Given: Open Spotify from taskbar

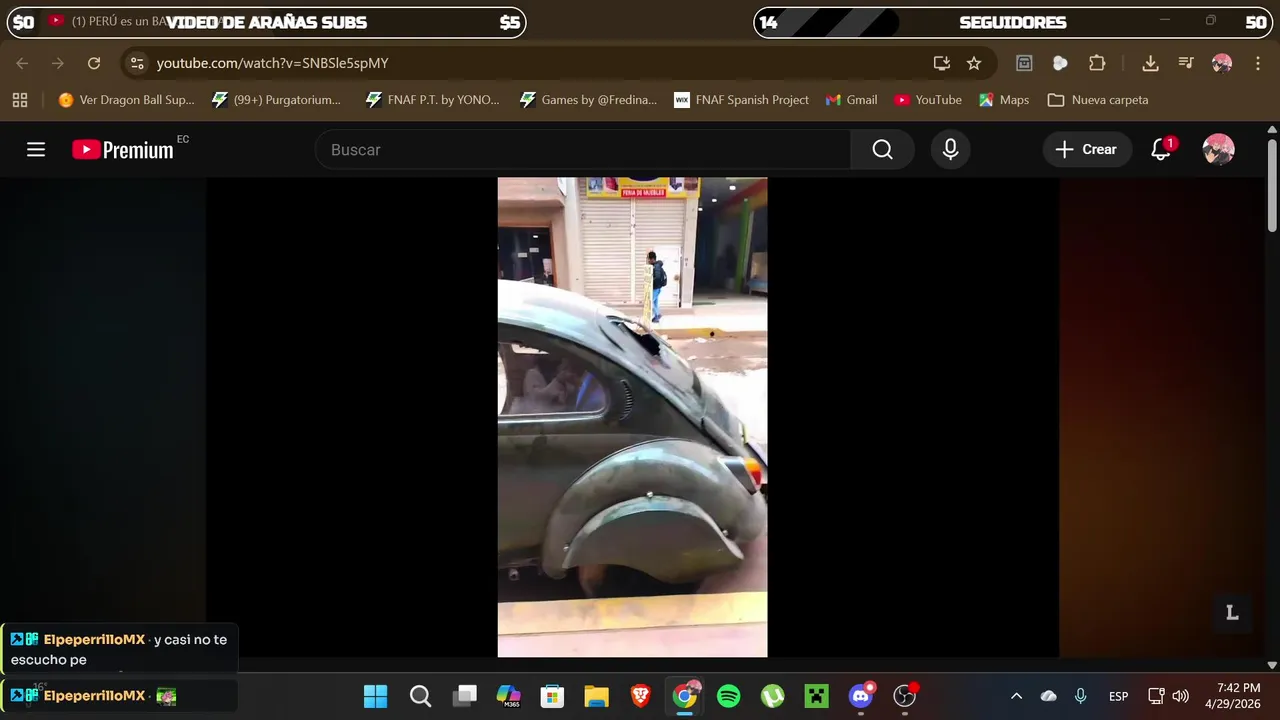Looking at the screenshot, I should (x=729, y=696).
